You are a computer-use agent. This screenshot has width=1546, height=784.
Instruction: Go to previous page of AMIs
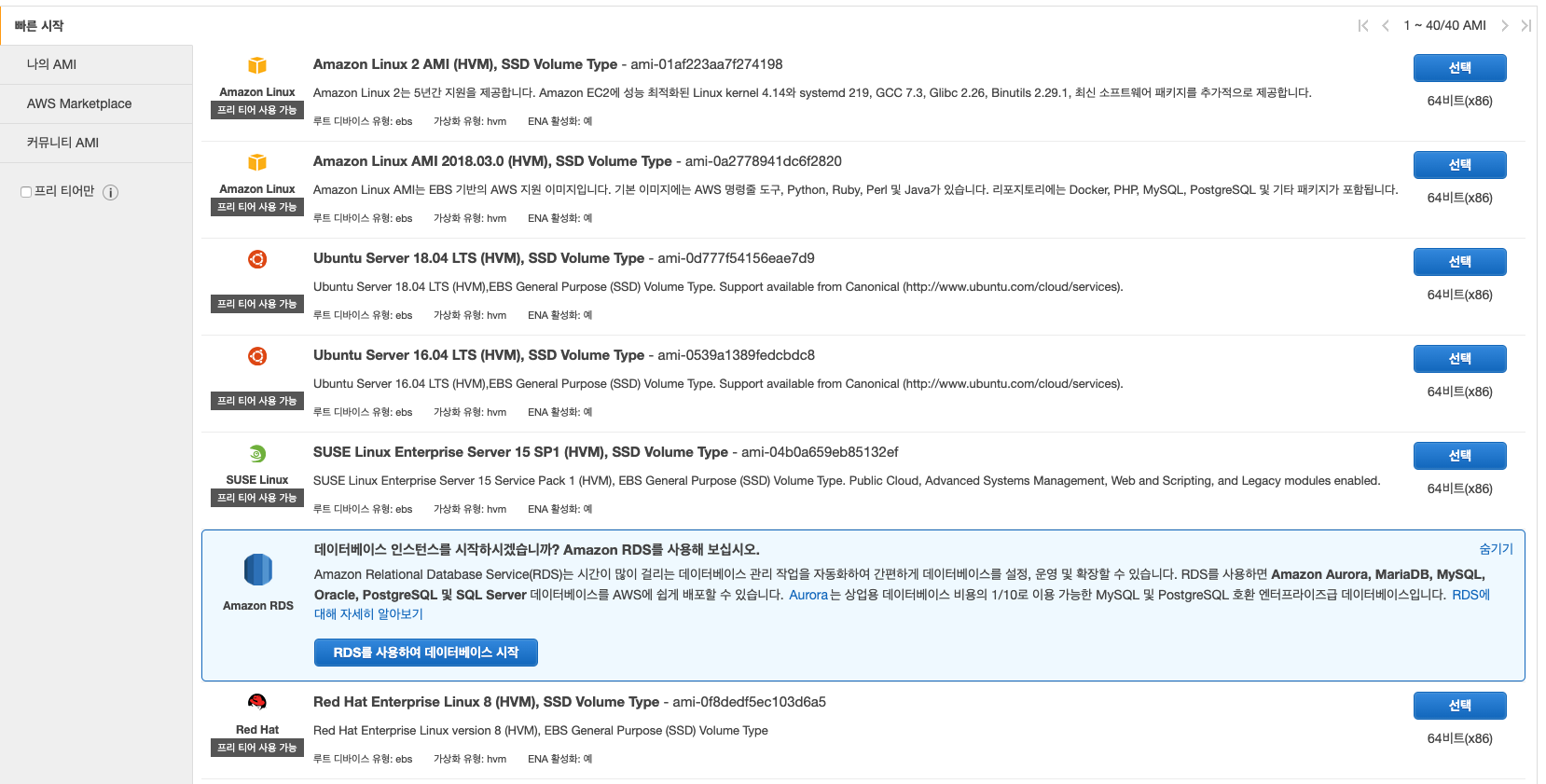(x=1386, y=26)
